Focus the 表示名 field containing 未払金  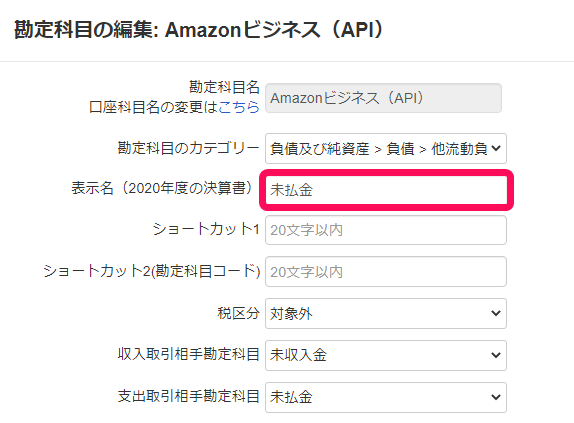[387, 190]
